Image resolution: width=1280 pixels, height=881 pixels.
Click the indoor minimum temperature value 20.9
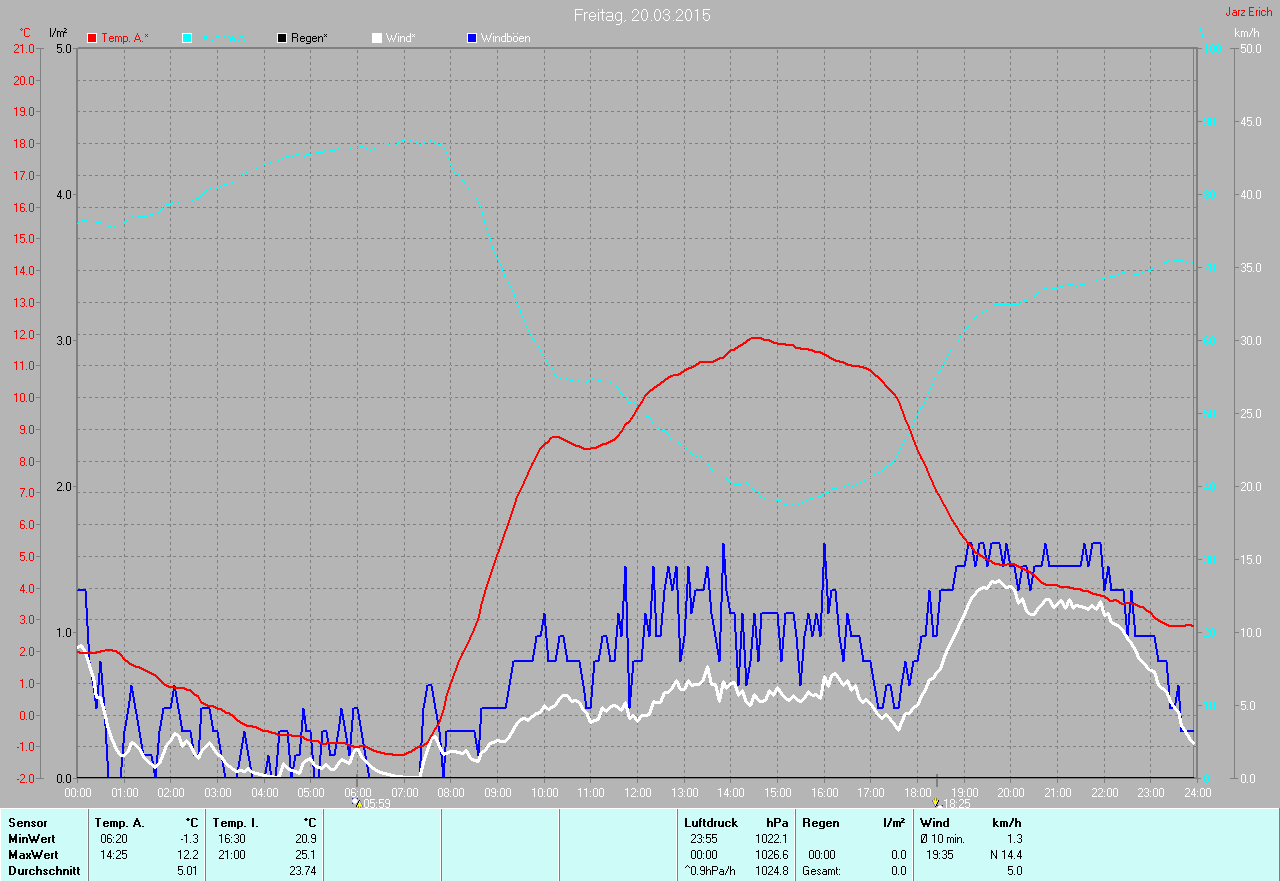click(306, 839)
